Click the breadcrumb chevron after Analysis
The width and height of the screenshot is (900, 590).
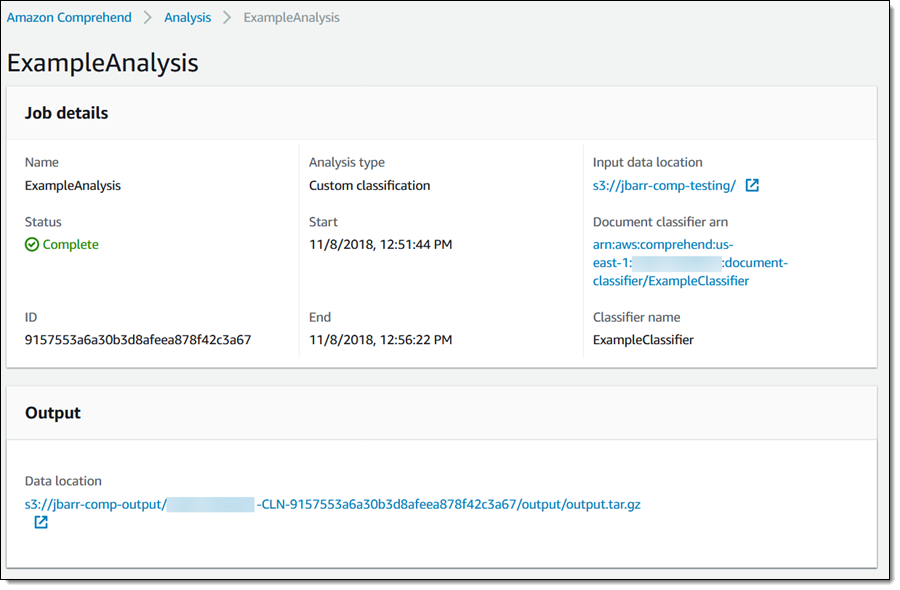(227, 18)
